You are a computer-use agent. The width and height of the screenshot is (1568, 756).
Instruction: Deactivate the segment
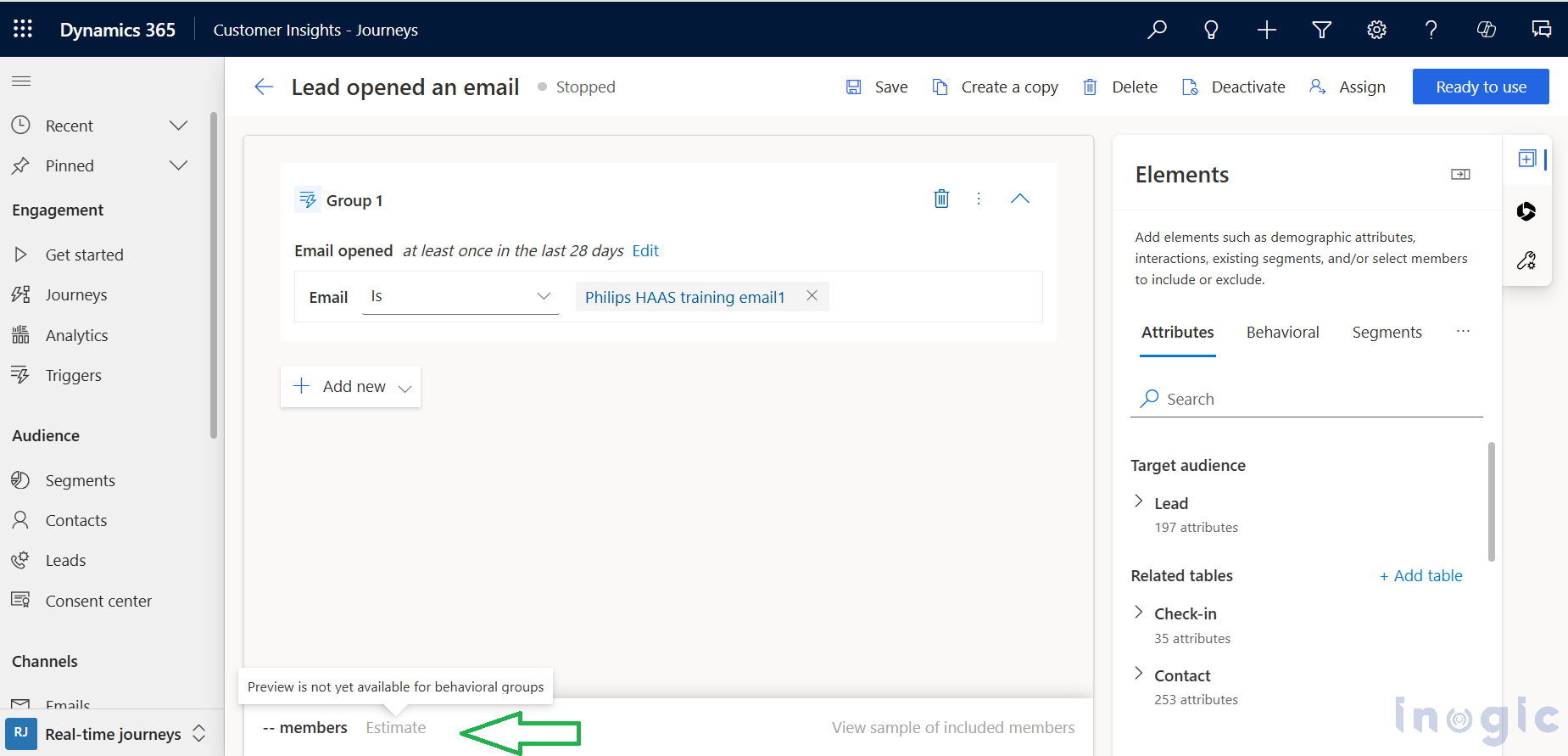pyautogui.click(x=1233, y=87)
